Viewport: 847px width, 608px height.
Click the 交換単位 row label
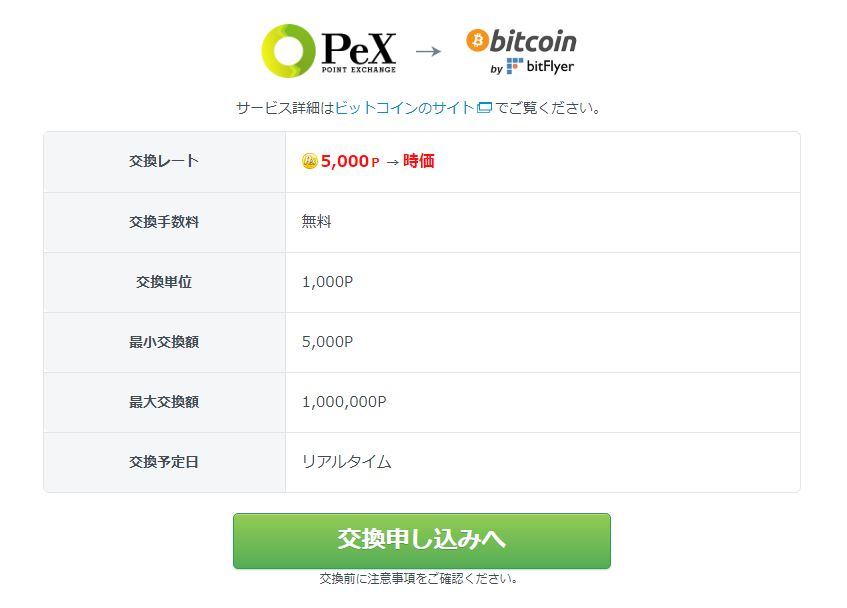(x=164, y=282)
